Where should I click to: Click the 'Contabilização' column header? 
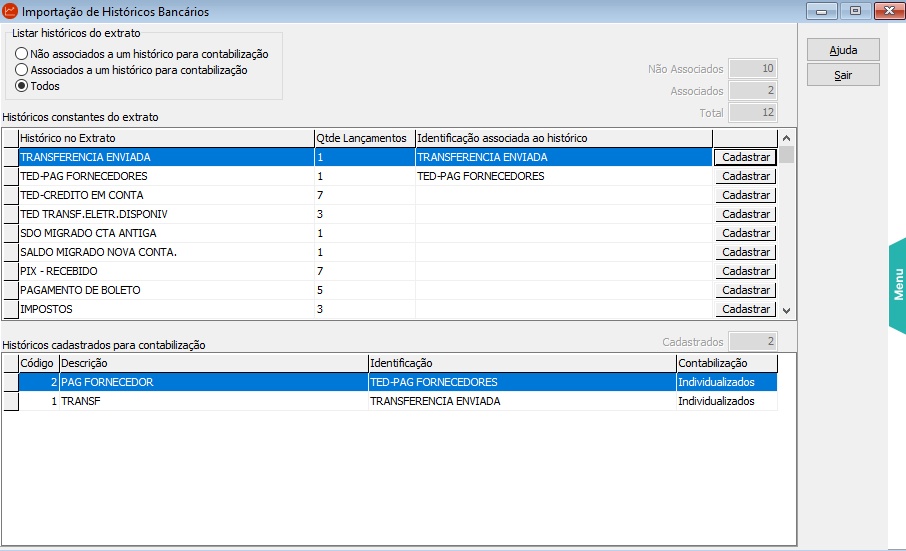(725, 363)
